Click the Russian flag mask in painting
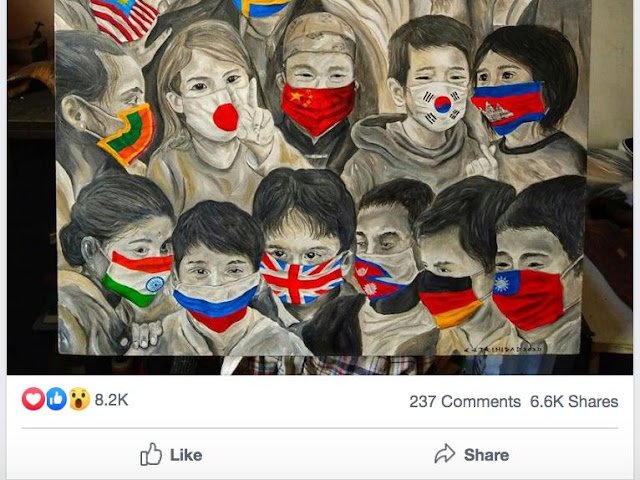Image resolution: width=640 pixels, height=480 pixels. click(215, 308)
